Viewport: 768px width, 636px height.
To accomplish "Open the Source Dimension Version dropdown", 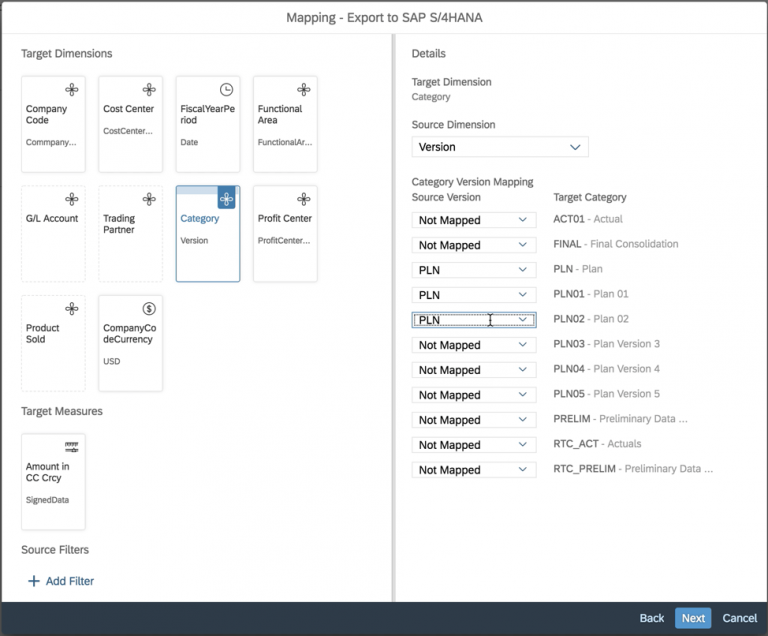I will pos(500,147).
